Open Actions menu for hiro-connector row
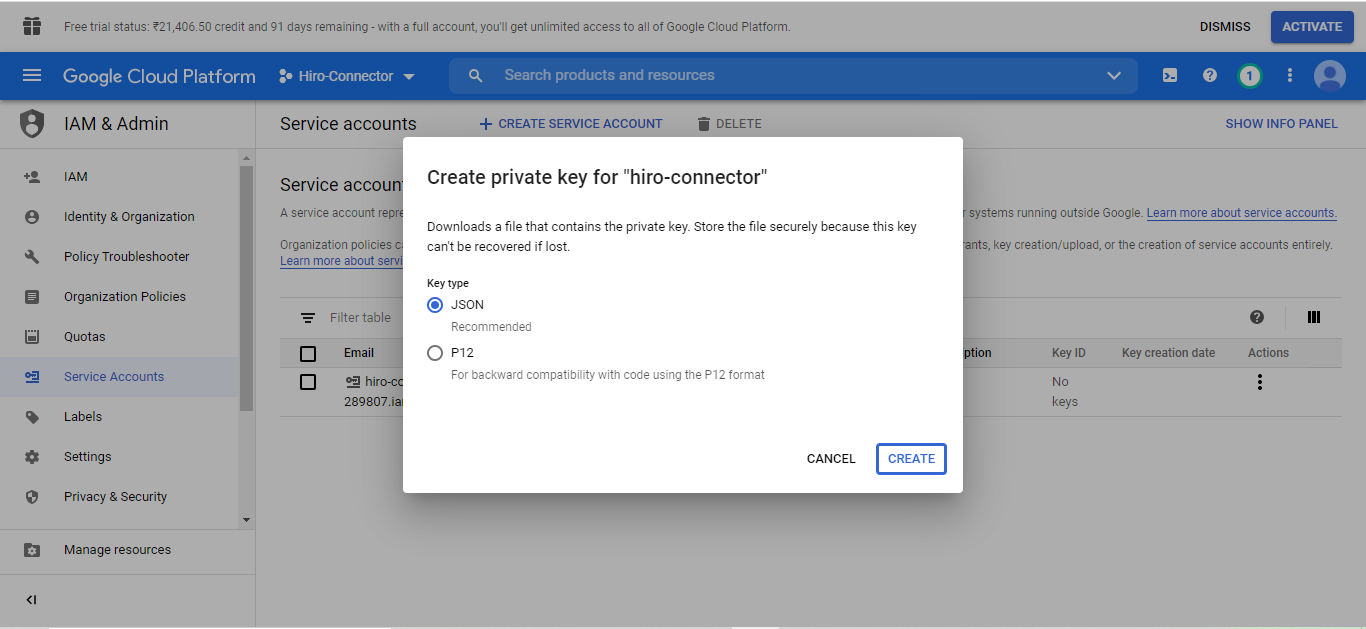 pyautogui.click(x=1260, y=382)
